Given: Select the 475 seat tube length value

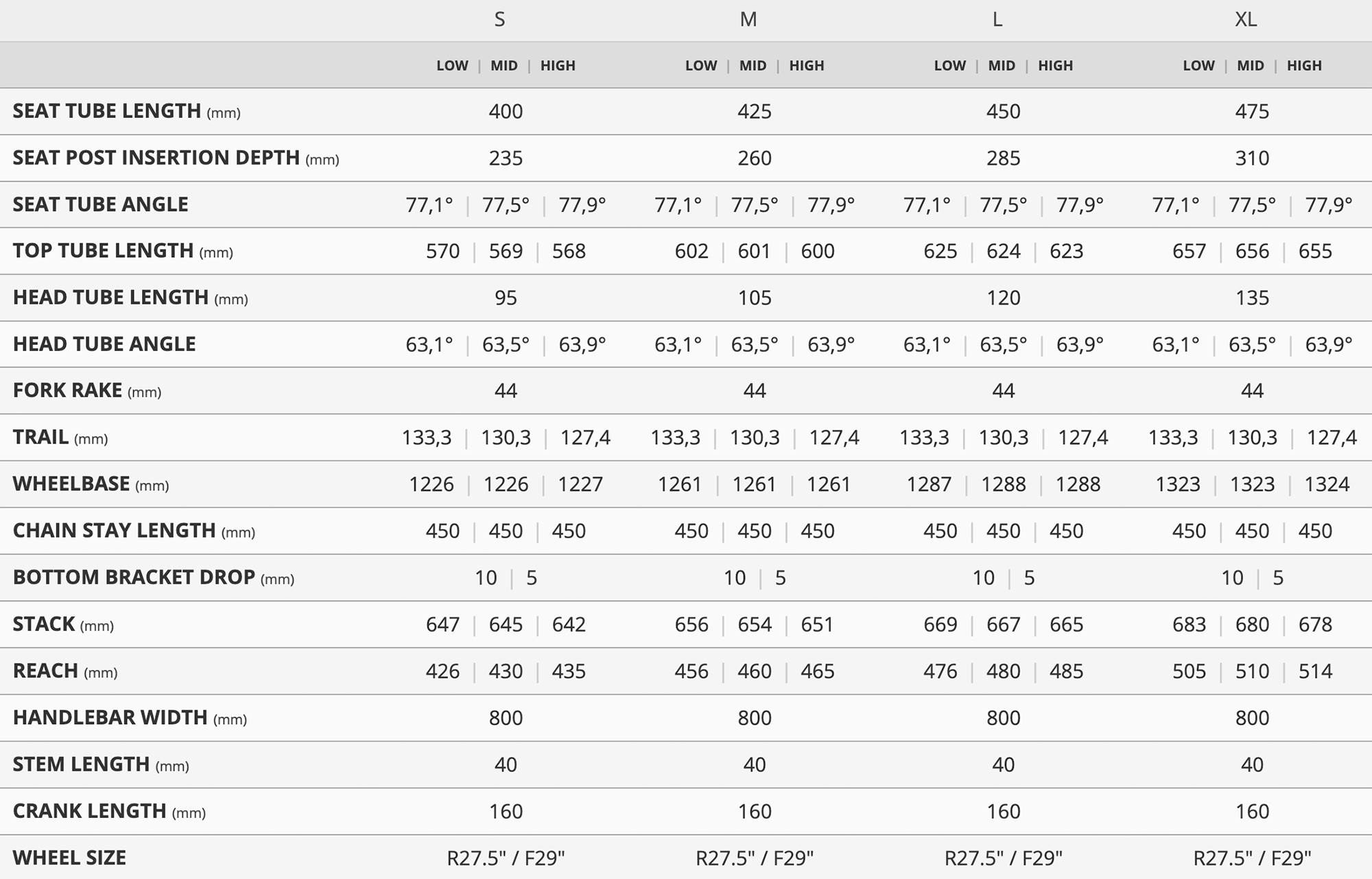Looking at the screenshot, I should 1252,111.
